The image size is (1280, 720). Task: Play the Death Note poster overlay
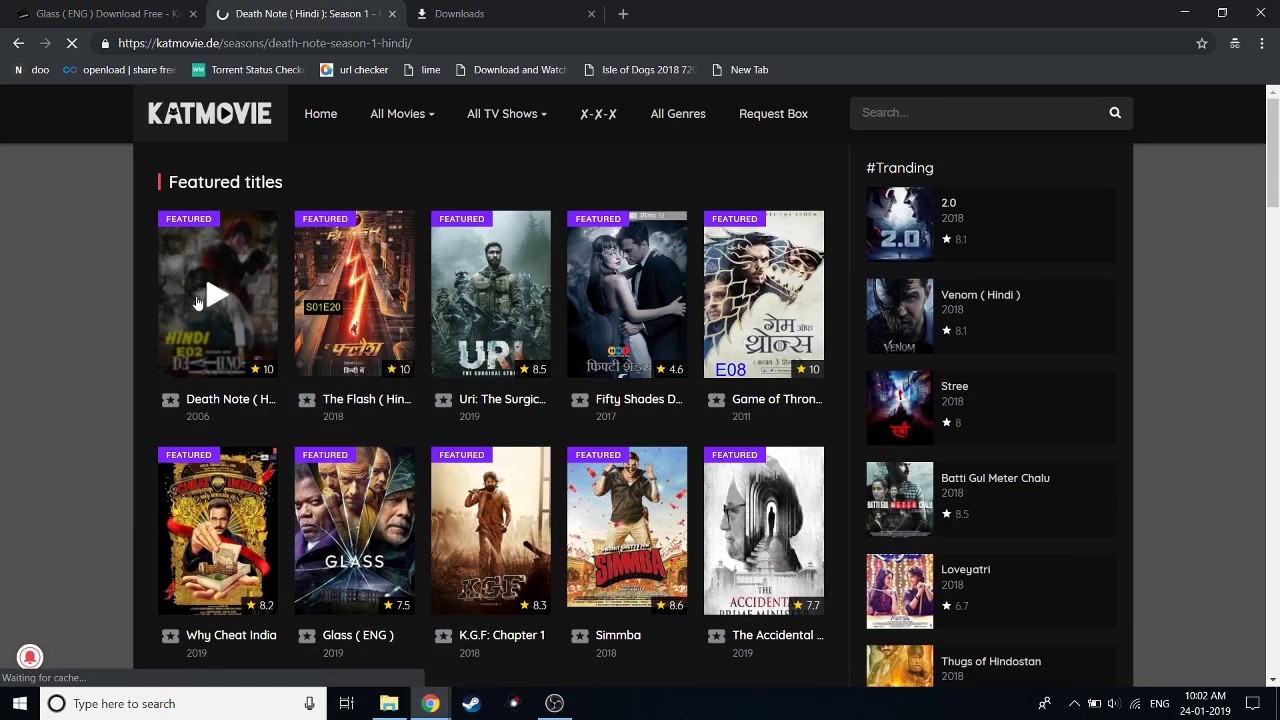coord(217,296)
